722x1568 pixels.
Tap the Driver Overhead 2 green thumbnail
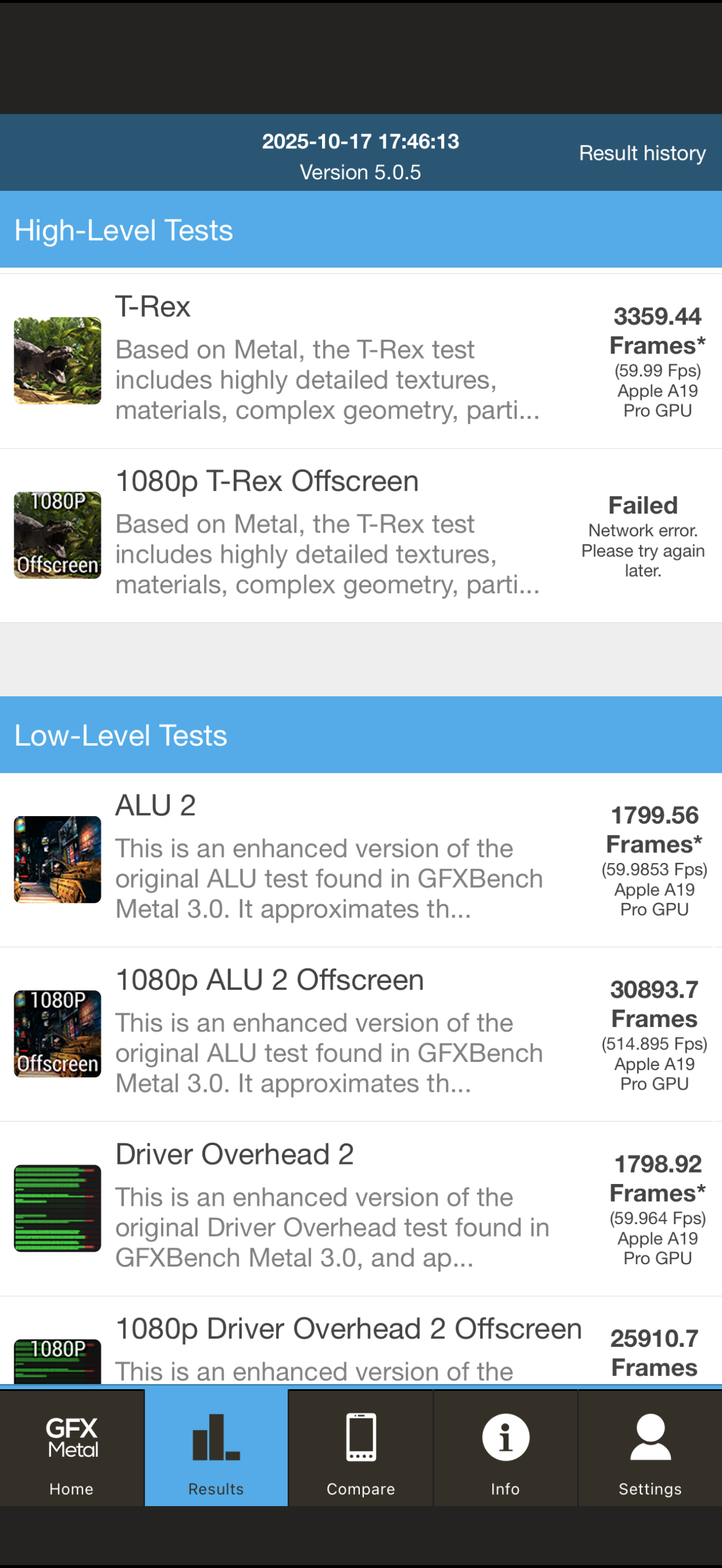tap(58, 1208)
